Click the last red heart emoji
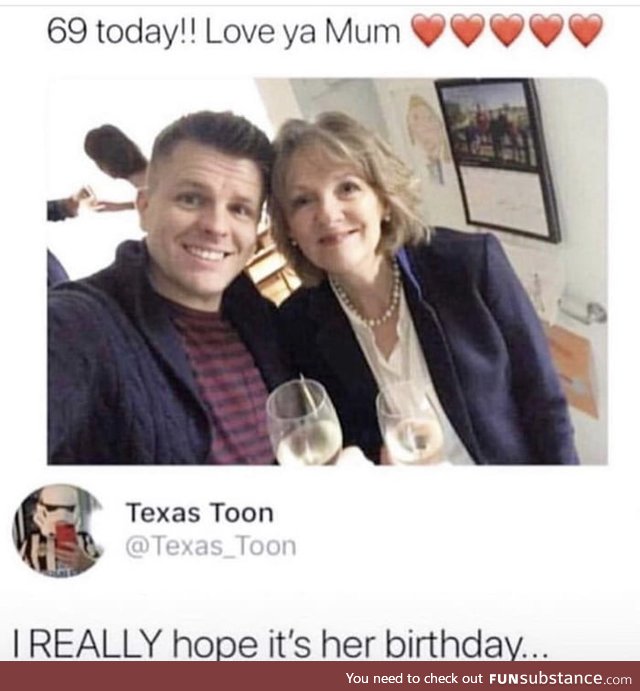 585,31
